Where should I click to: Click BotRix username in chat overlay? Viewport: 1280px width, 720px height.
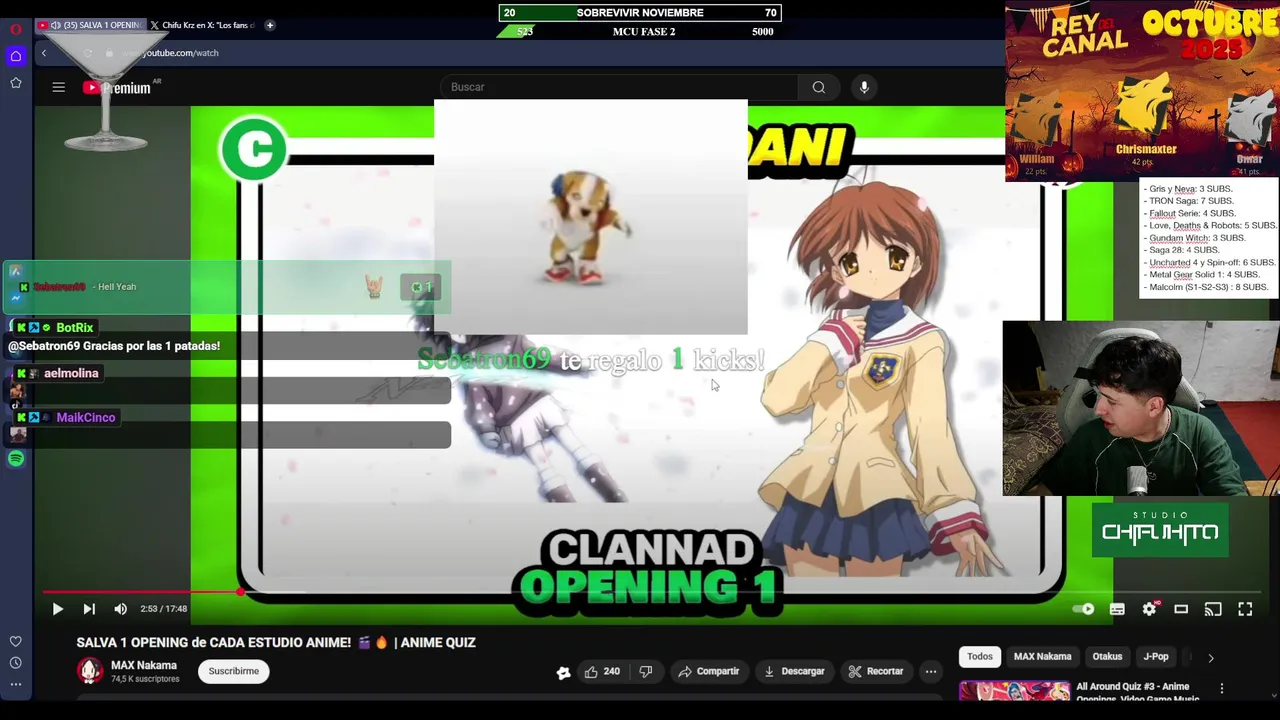pos(75,328)
